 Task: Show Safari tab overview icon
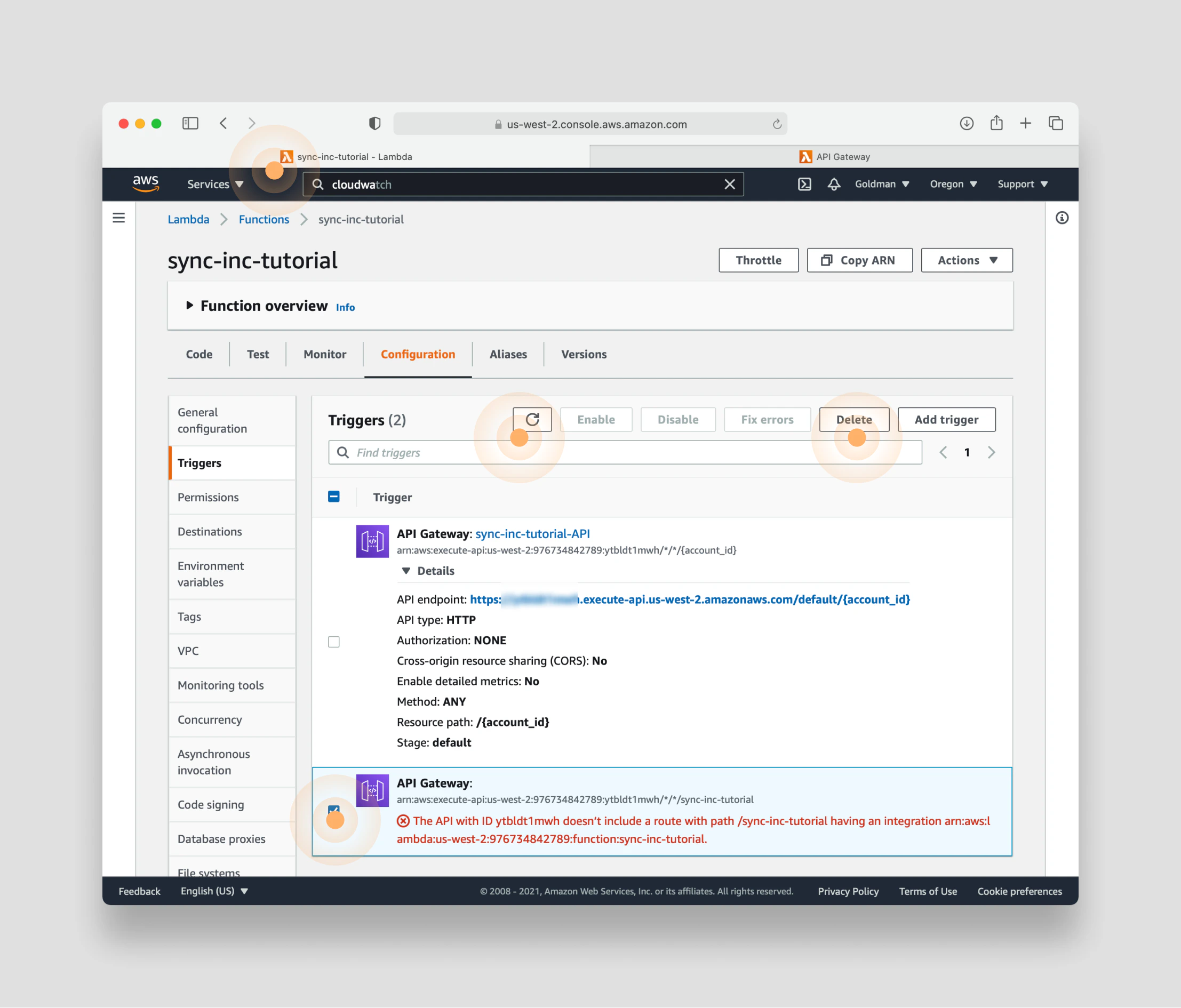pos(1056,123)
